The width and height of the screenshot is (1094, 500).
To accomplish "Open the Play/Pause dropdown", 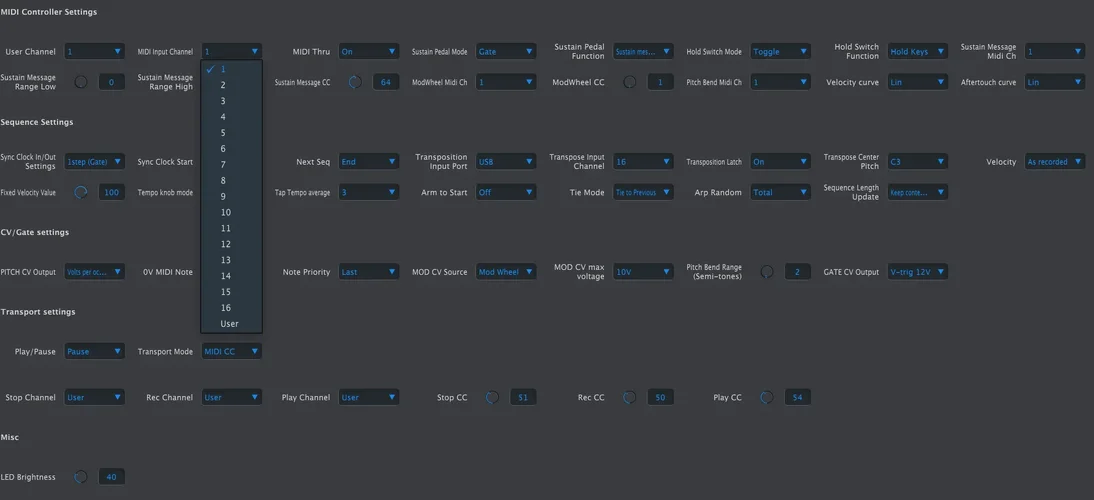I will [95, 351].
